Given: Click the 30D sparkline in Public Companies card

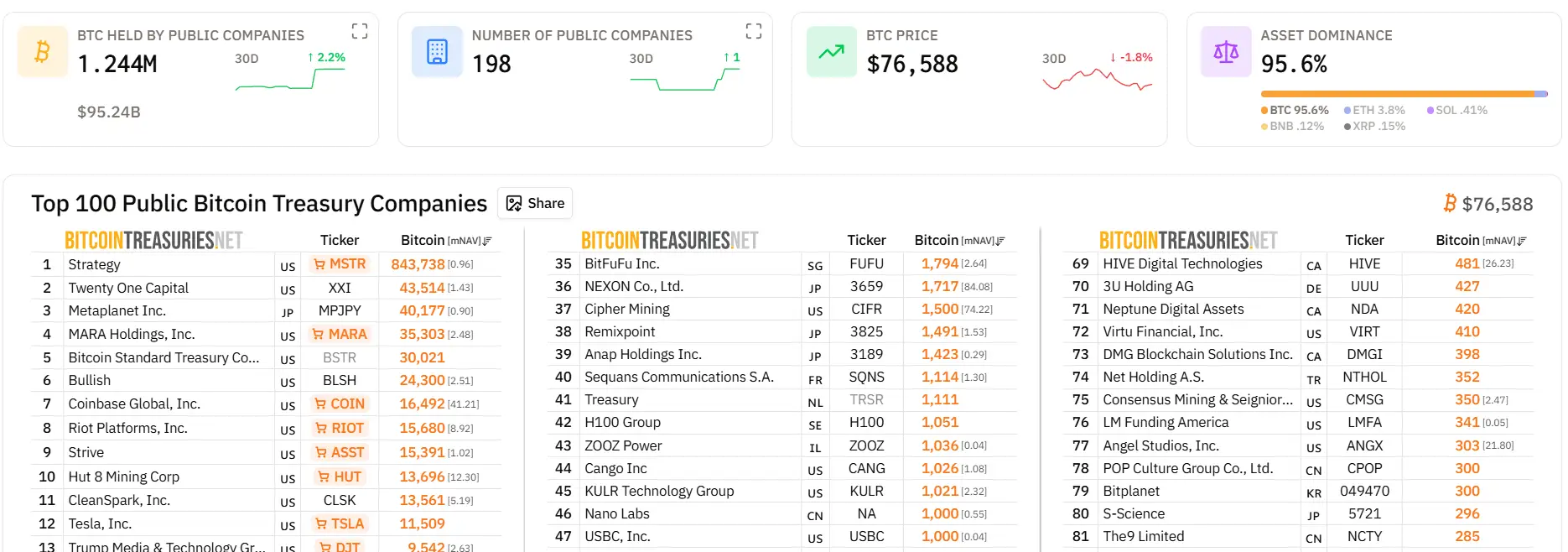Looking at the screenshot, I should pos(685,79).
